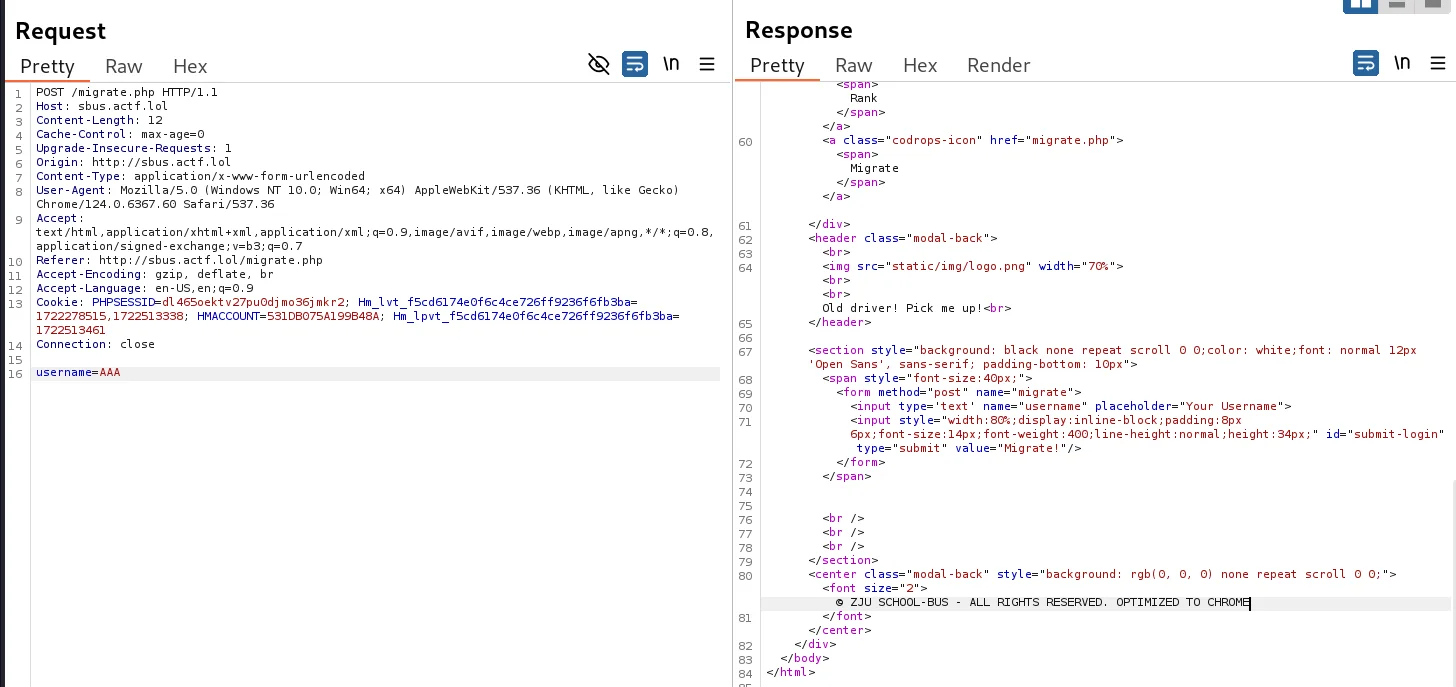Screen dimensions: 1456x687
Task: Click the ZJU SCHOOL-BUS footer line in Response
Action: (1042, 603)
